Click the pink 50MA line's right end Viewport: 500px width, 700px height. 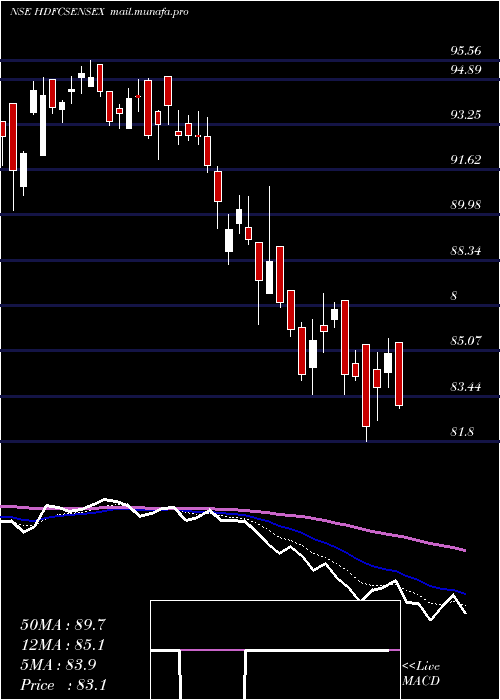(x=465, y=550)
